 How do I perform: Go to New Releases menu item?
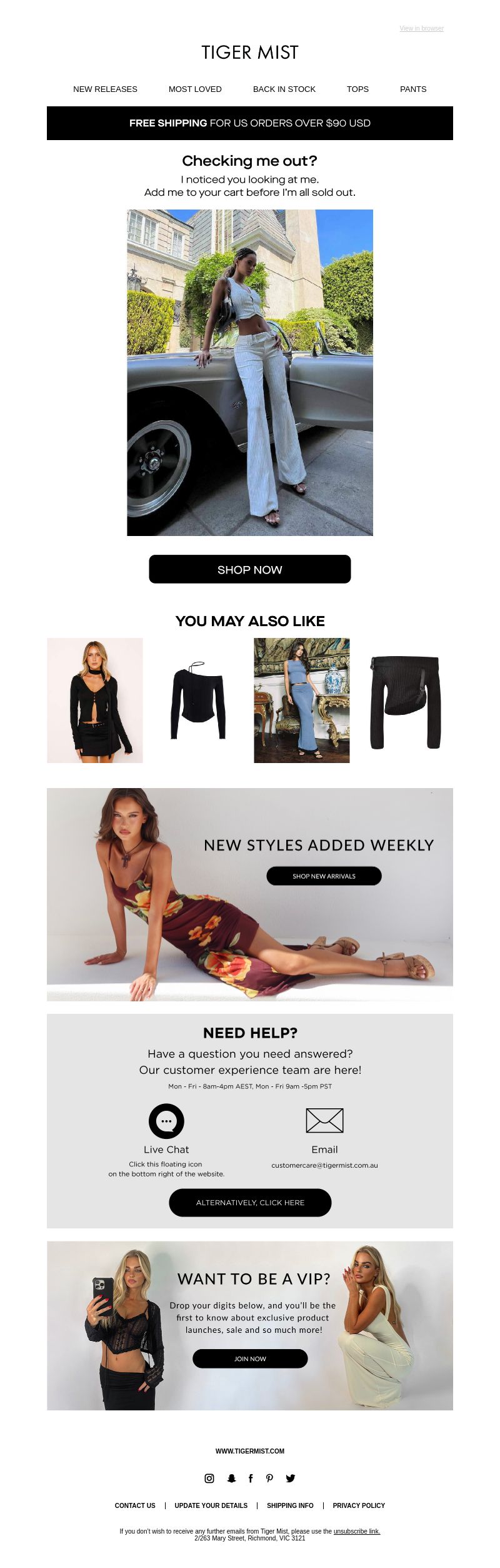point(105,89)
